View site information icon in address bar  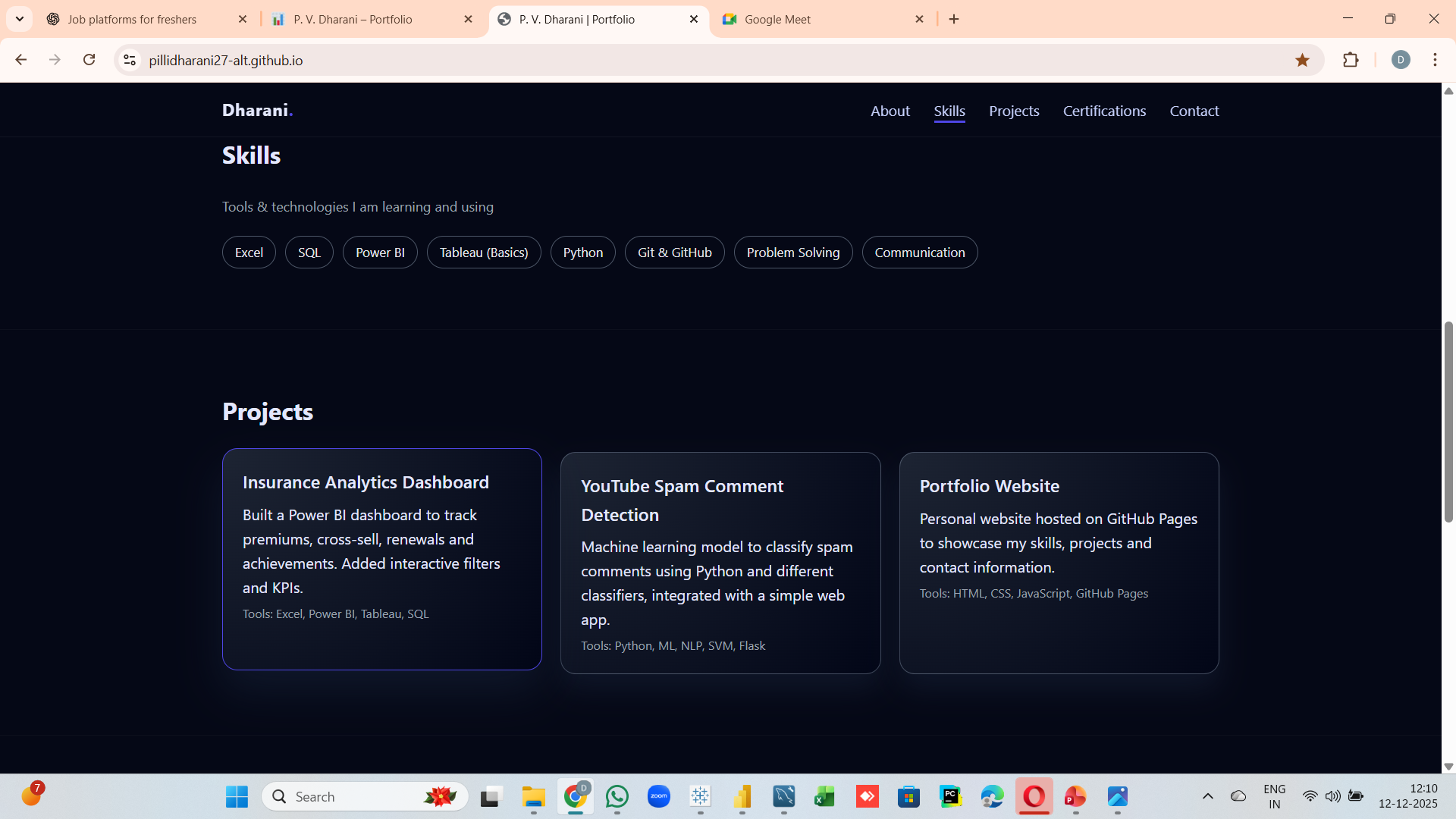click(x=130, y=60)
